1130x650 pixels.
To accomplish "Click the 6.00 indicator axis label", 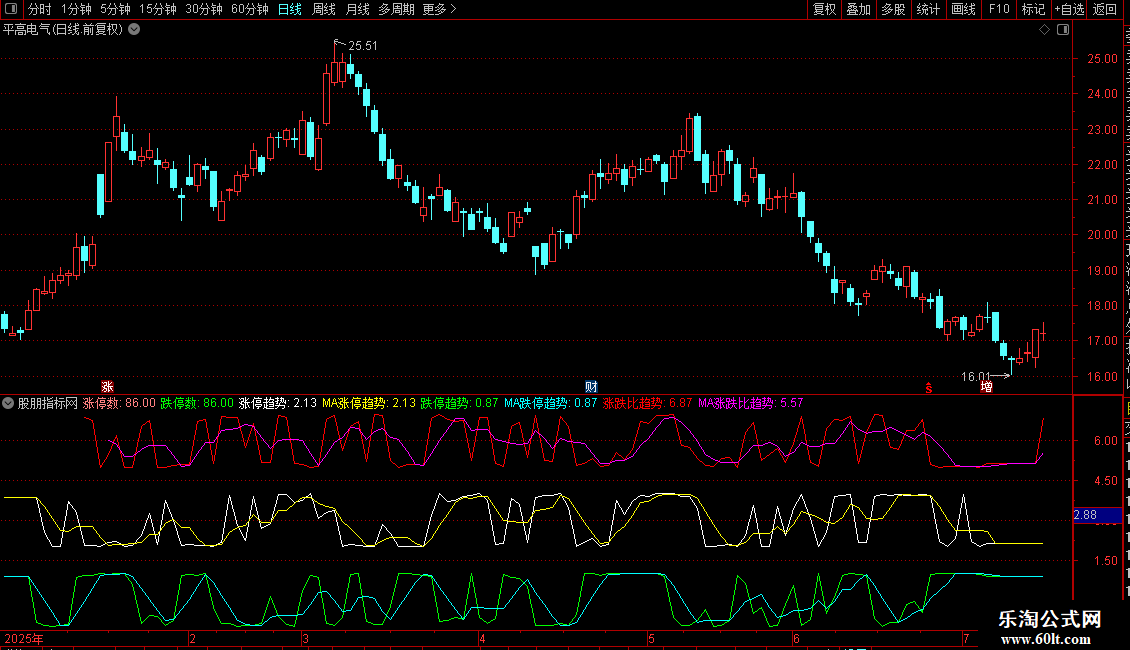I will (1105, 441).
